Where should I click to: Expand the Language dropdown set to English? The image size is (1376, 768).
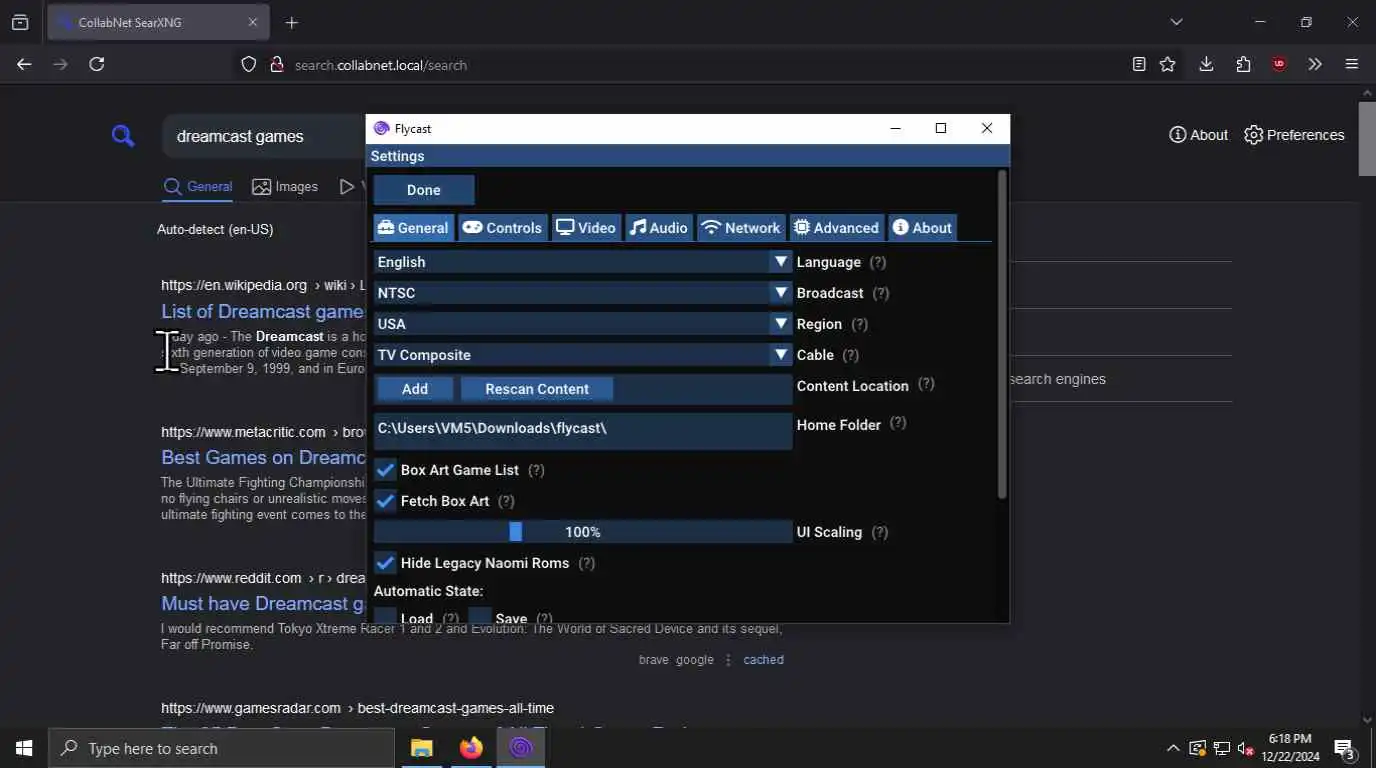point(583,262)
